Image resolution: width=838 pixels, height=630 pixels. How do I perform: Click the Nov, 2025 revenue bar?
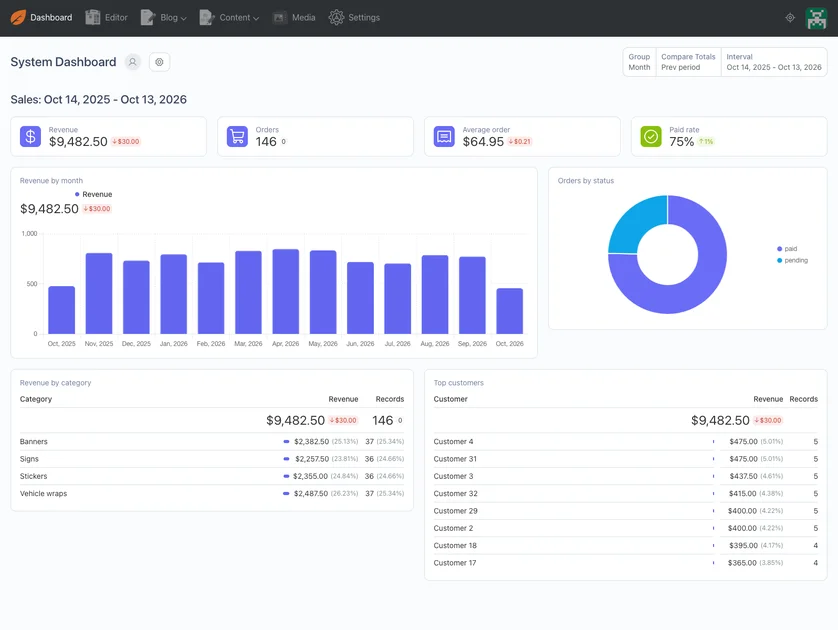(x=99, y=293)
